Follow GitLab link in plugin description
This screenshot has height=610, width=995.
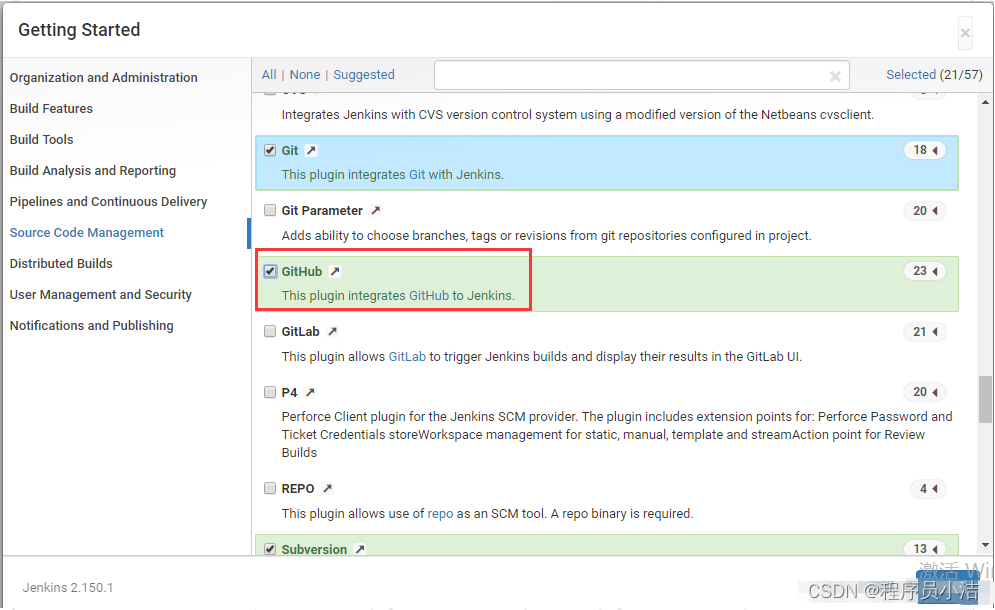point(407,357)
